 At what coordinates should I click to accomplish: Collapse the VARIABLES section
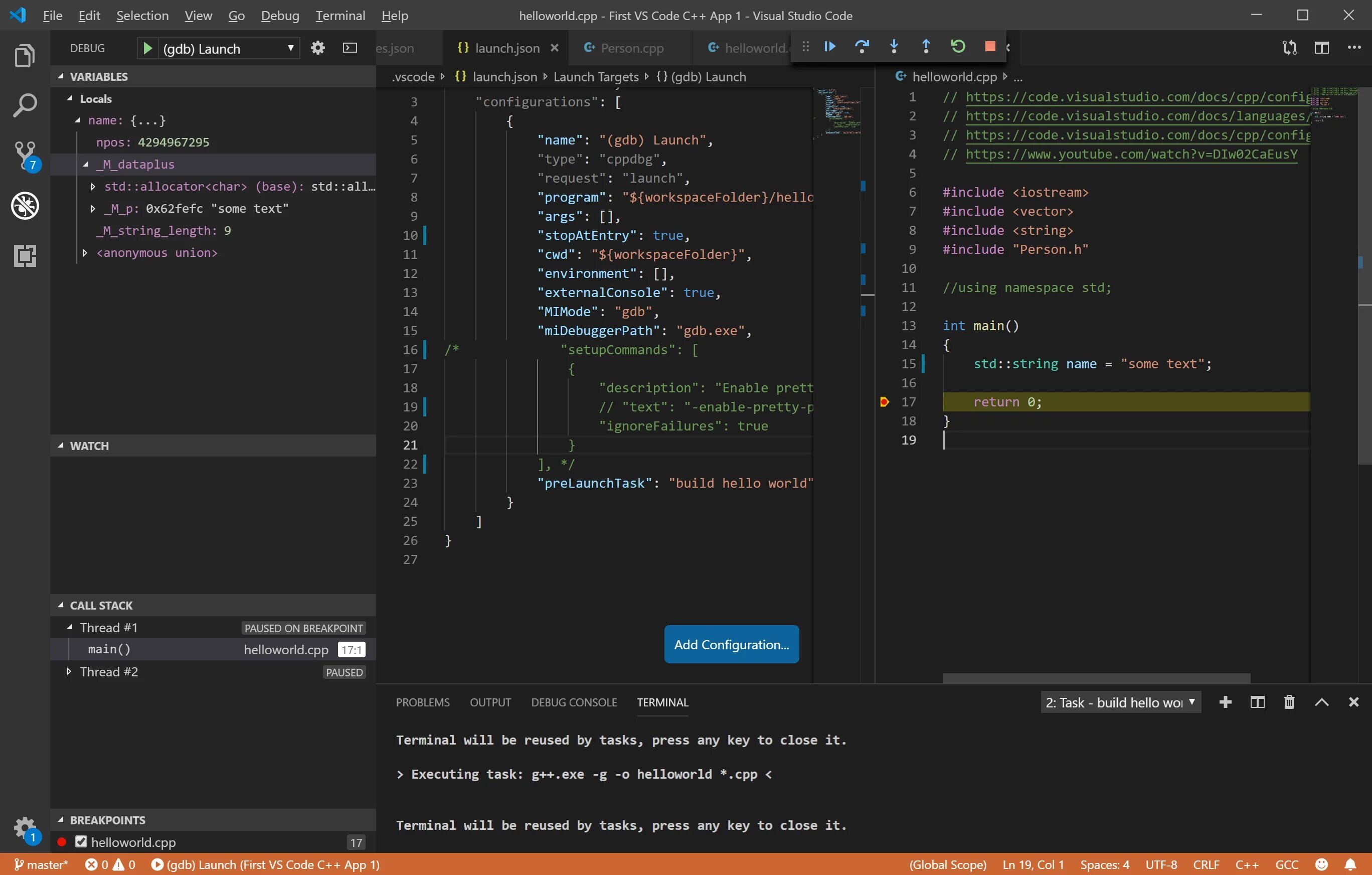[60, 76]
